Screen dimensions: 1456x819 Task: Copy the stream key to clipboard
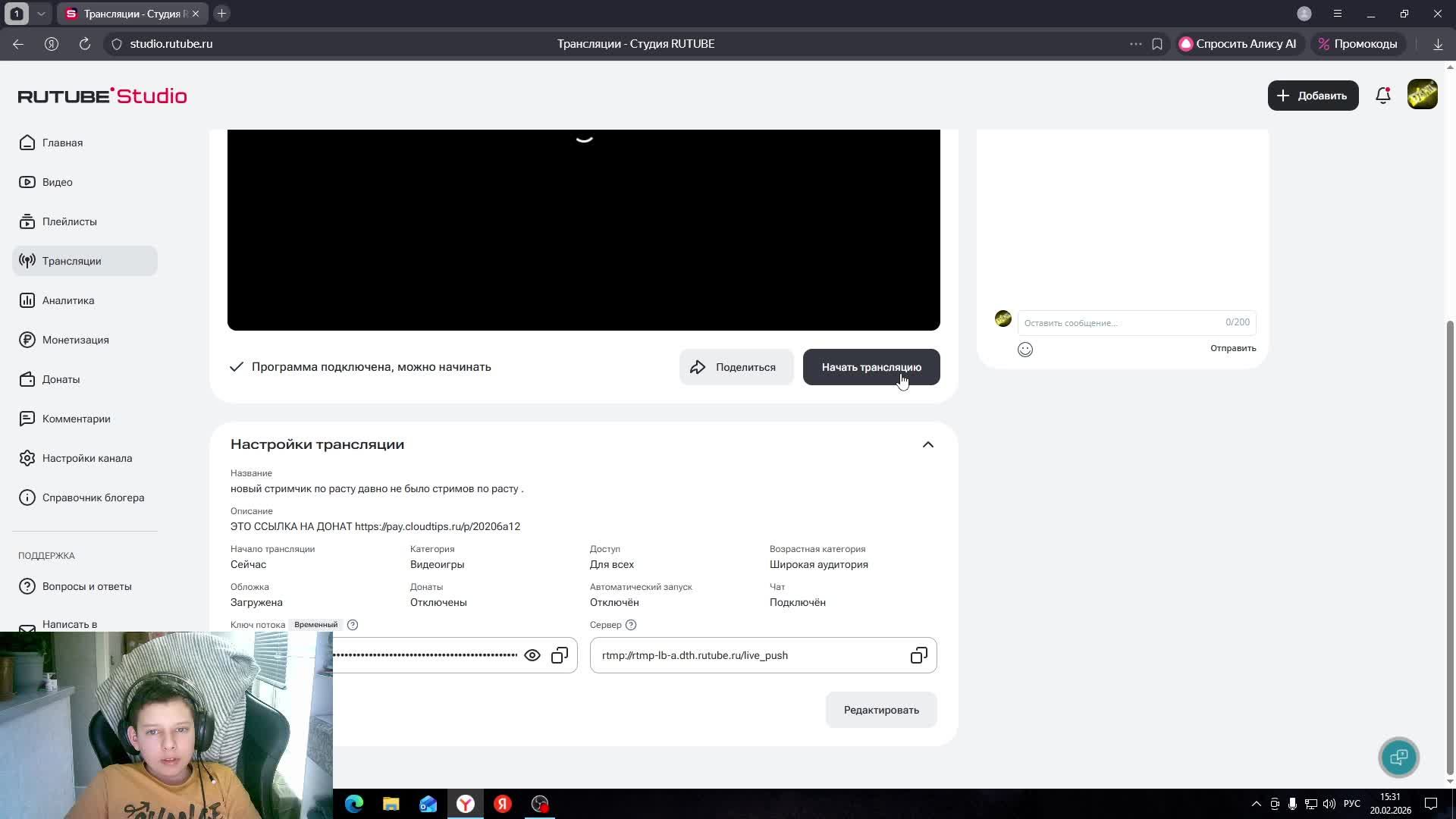560,655
